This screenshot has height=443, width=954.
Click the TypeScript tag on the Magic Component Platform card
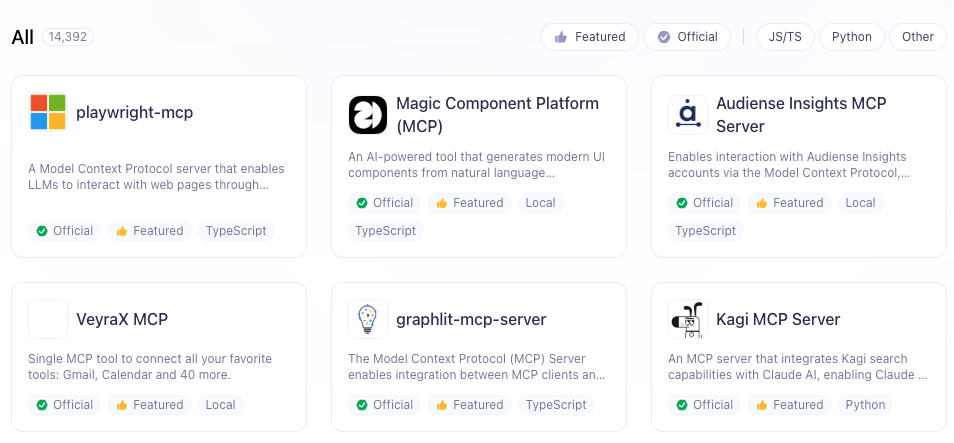(x=386, y=231)
